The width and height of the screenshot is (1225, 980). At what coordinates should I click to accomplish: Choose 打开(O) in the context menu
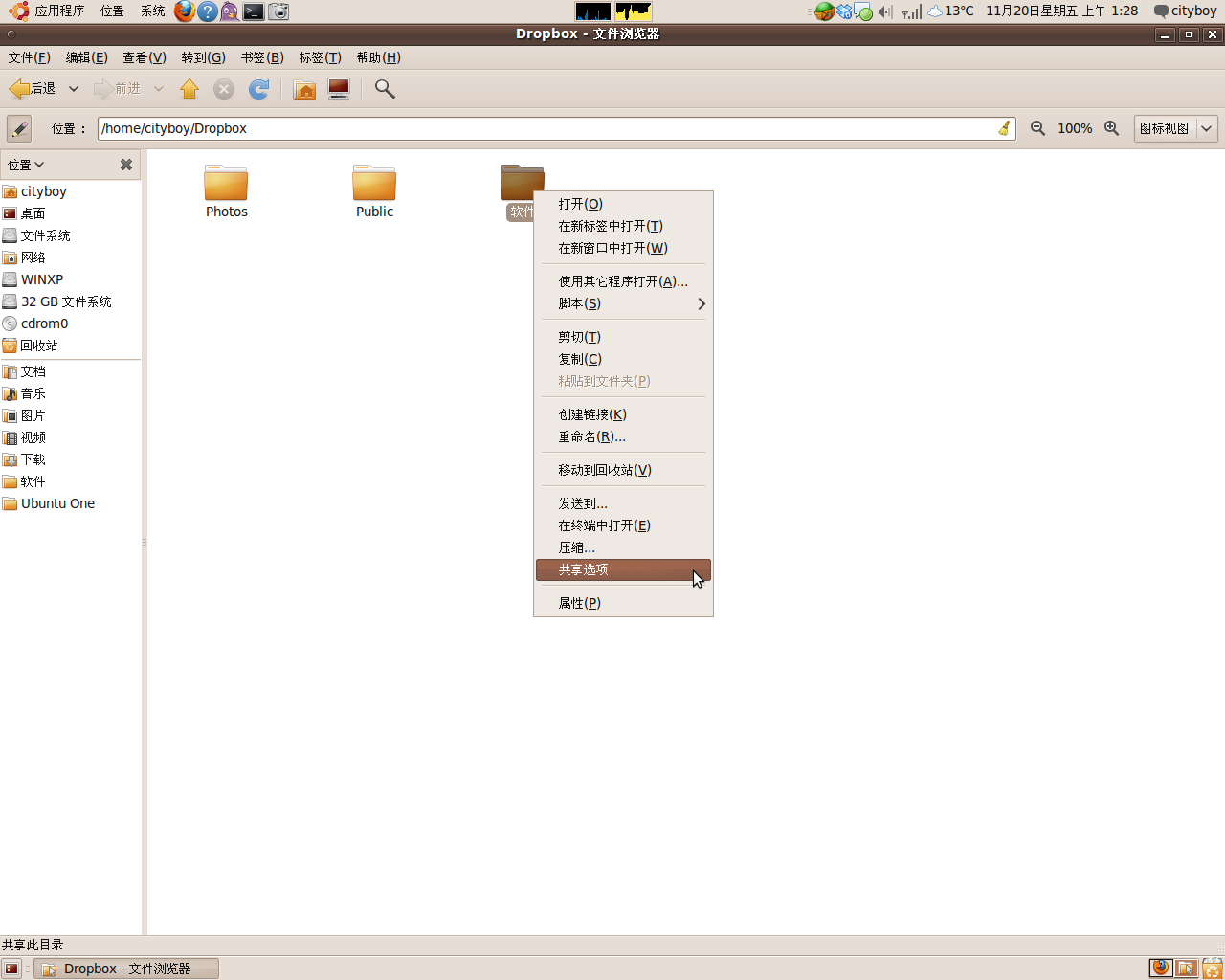click(x=623, y=204)
